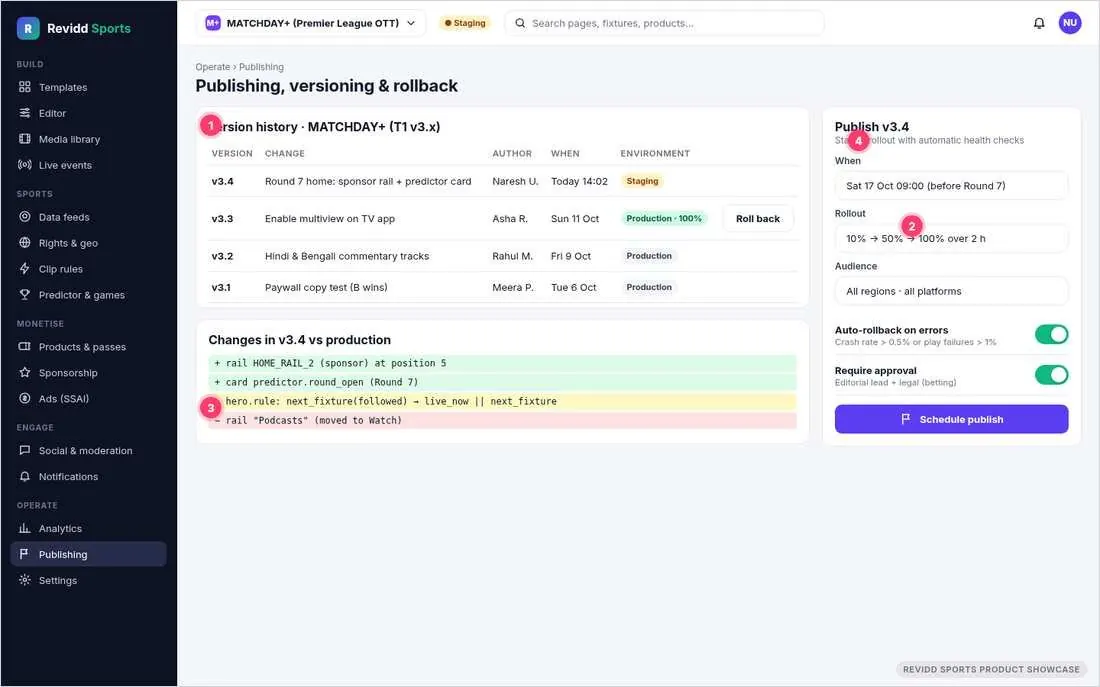Image resolution: width=1100 pixels, height=687 pixels.
Task: Click the Editor sliders icon
Action: click(25, 113)
